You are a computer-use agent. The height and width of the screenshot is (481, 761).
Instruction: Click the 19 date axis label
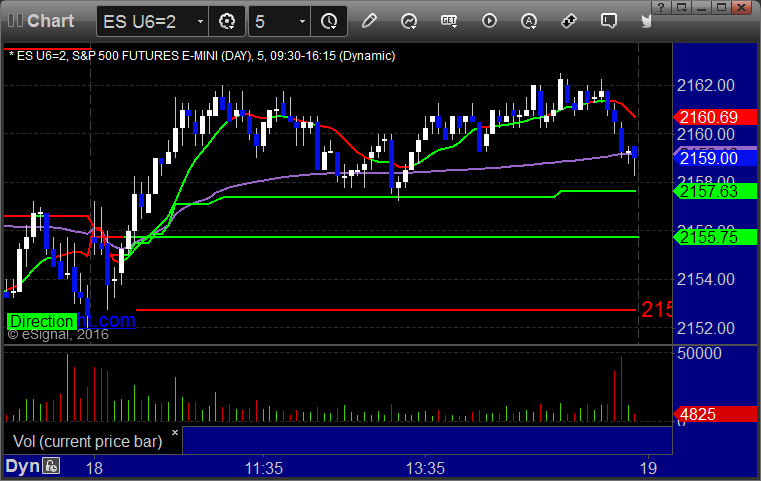tap(648, 468)
